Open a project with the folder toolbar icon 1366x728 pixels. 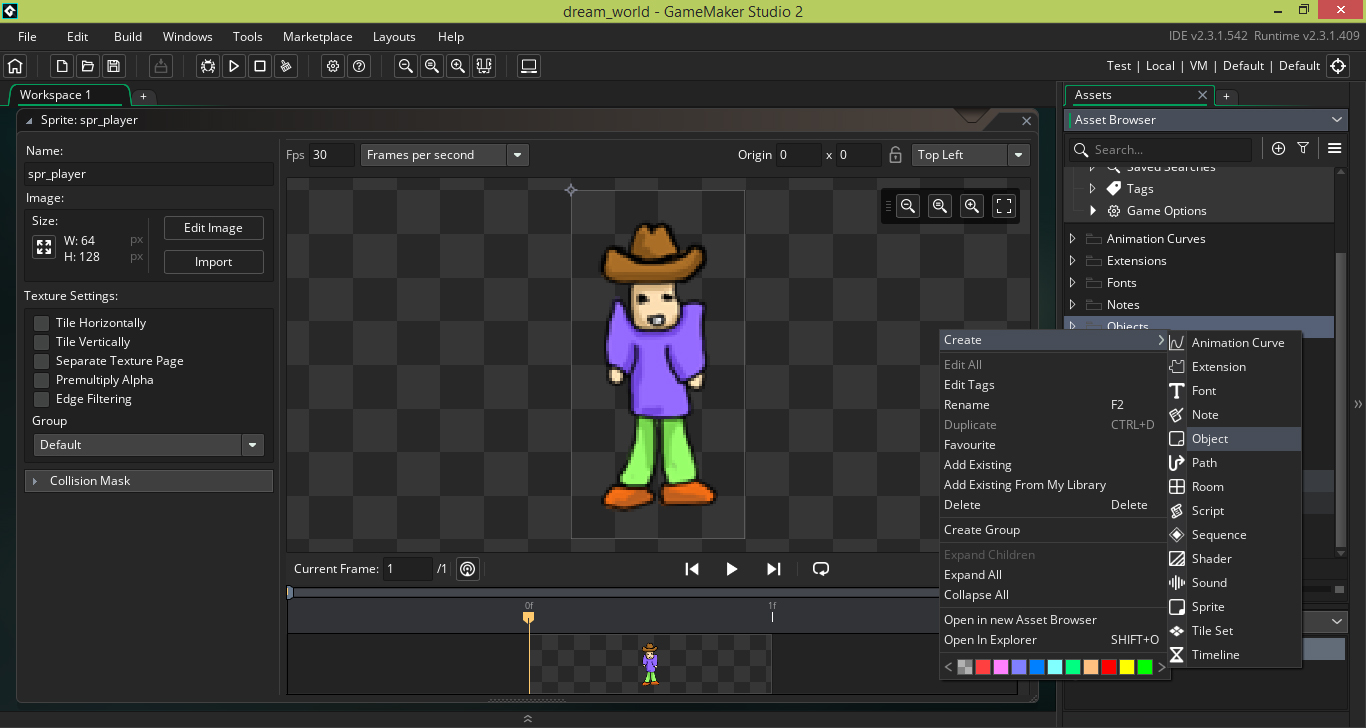[x=88, y=66]
